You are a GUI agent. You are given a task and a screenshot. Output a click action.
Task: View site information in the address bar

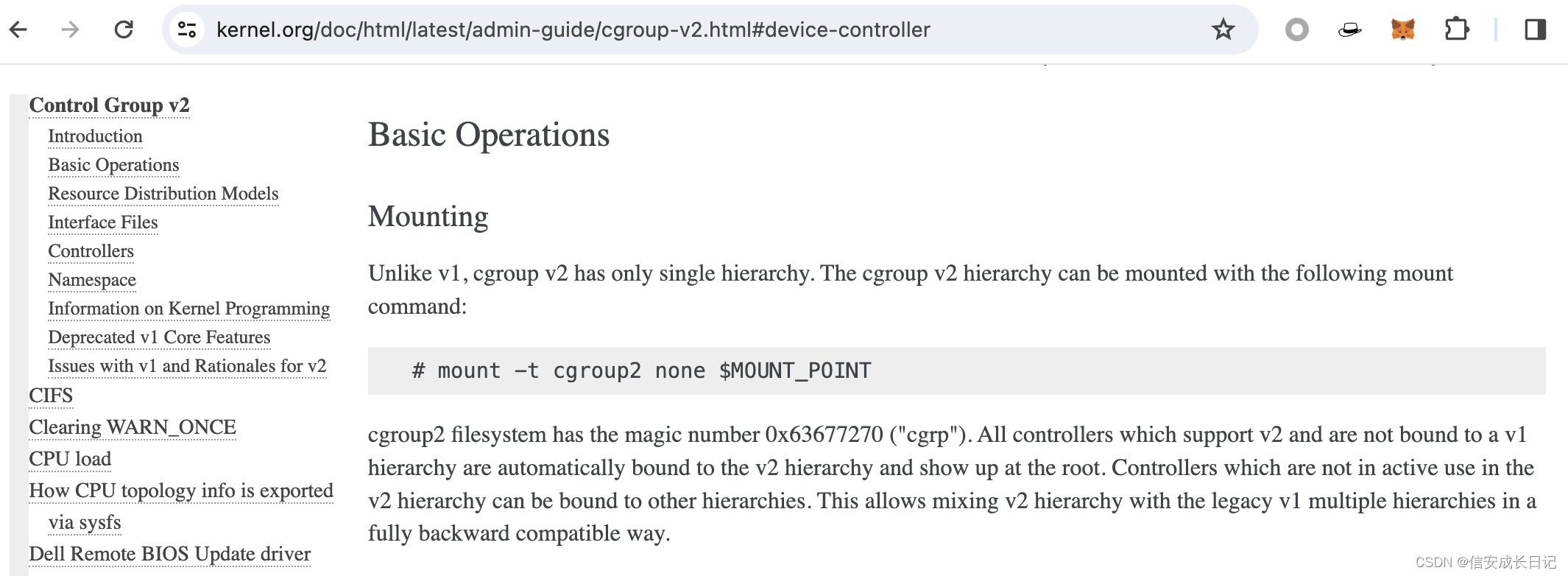pos(186,29)
